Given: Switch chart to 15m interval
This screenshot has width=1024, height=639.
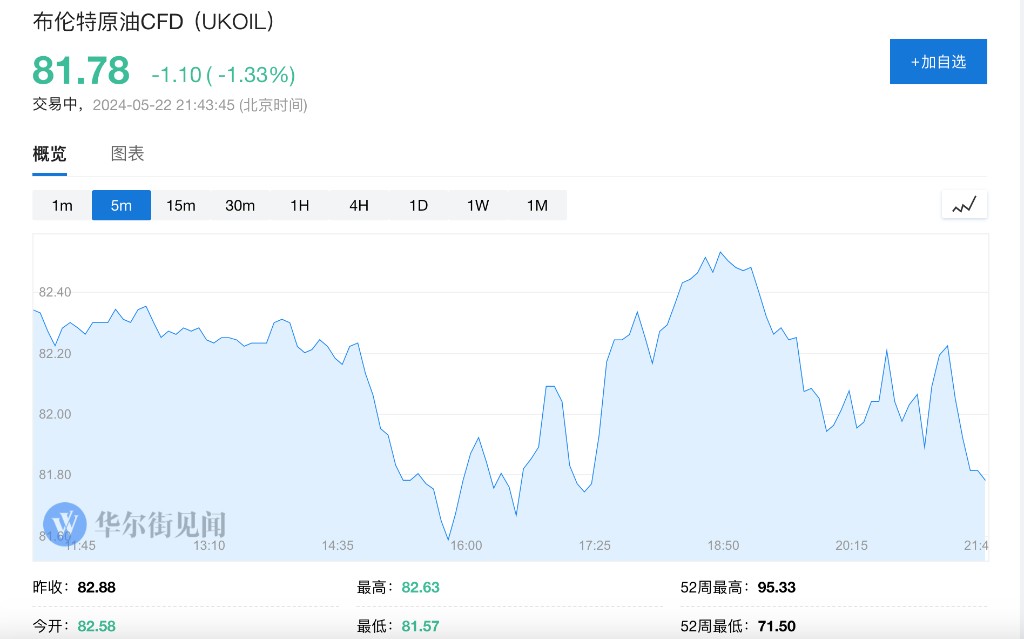Looking at the screenshot, I should 180,205.
